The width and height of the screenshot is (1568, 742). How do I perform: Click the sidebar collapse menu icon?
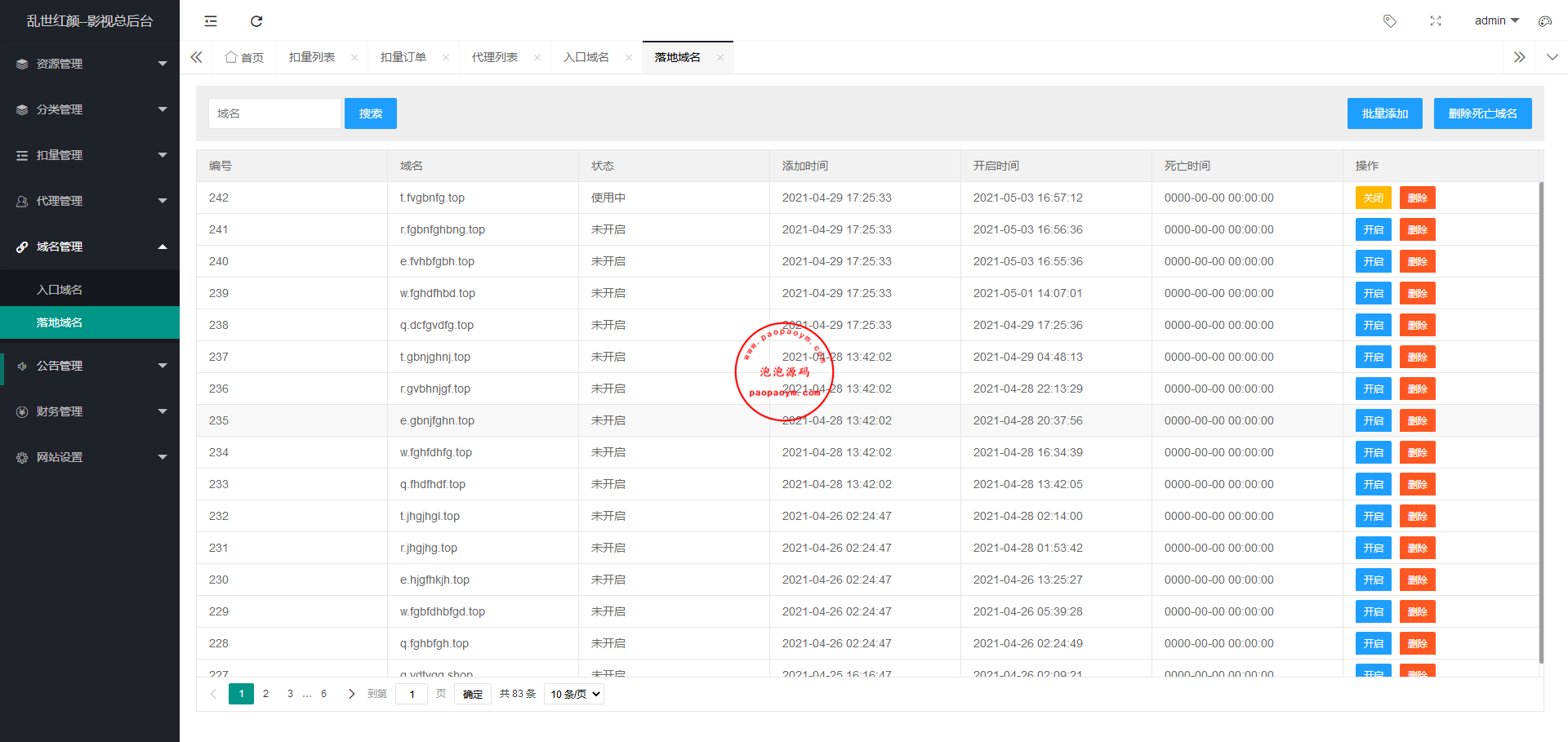(211, 21)
